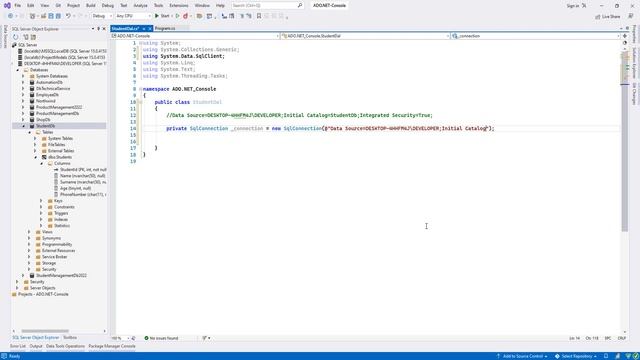Click the Start debugging play icon
The width and height of the screenshot is (640, 360).
(157, 16)
